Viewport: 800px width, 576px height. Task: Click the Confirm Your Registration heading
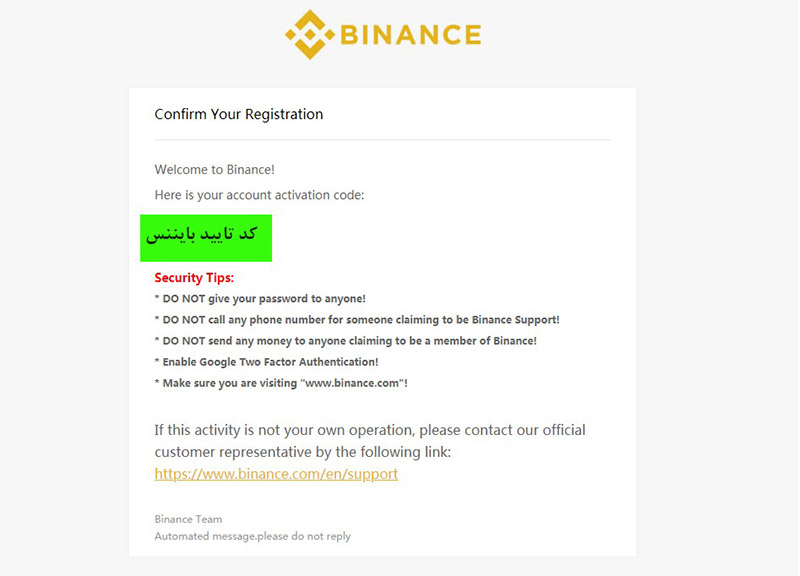(x=239, y=114)
